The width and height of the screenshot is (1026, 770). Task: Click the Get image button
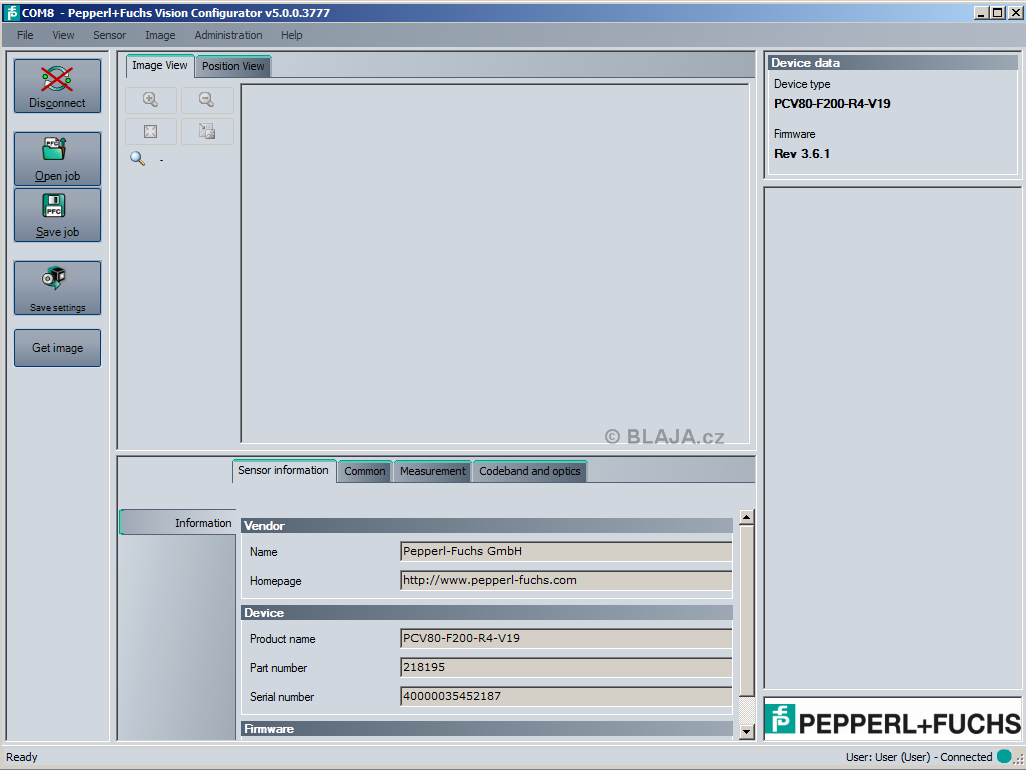(58, 348)
